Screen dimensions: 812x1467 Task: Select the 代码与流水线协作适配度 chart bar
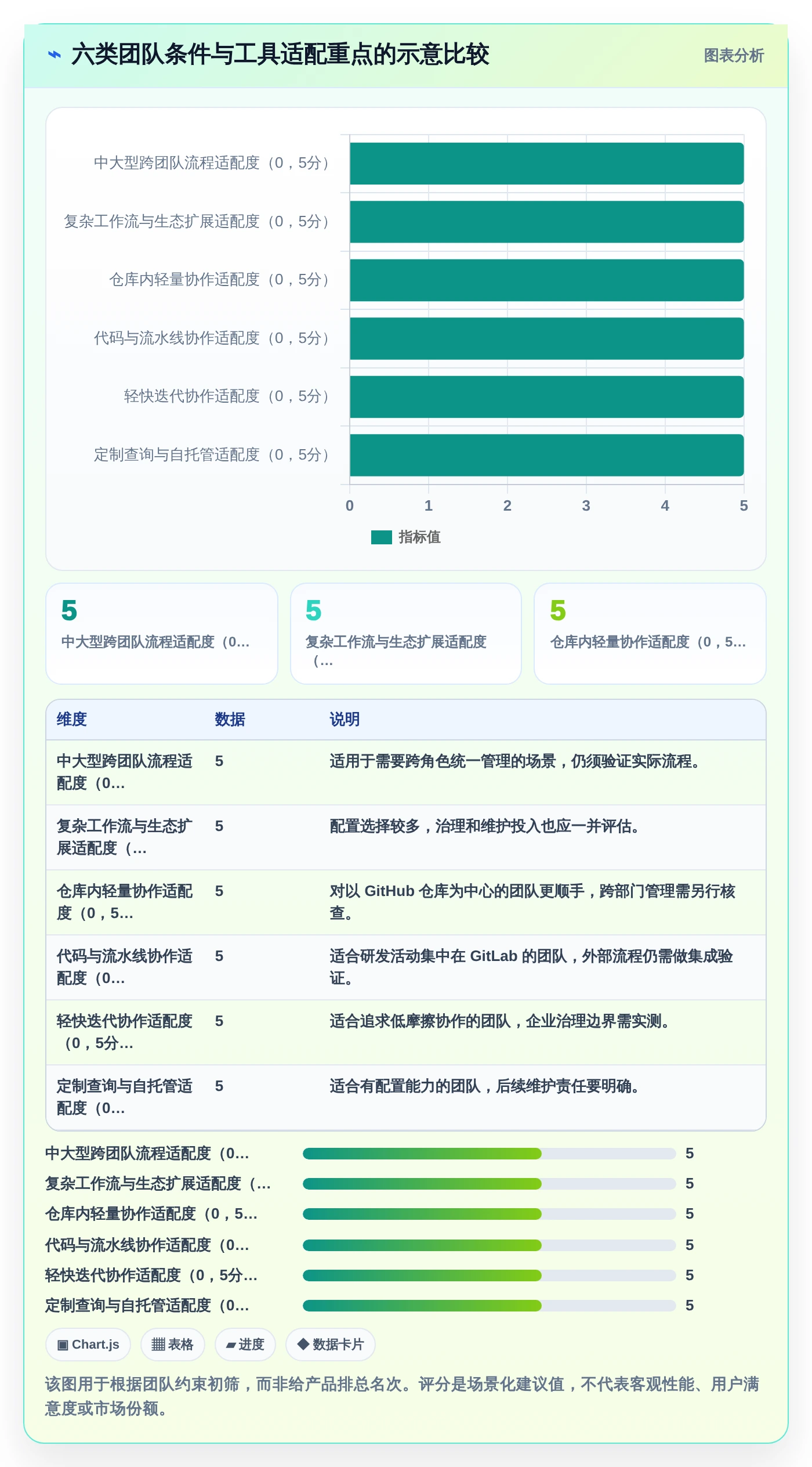(x=546, y=338)
